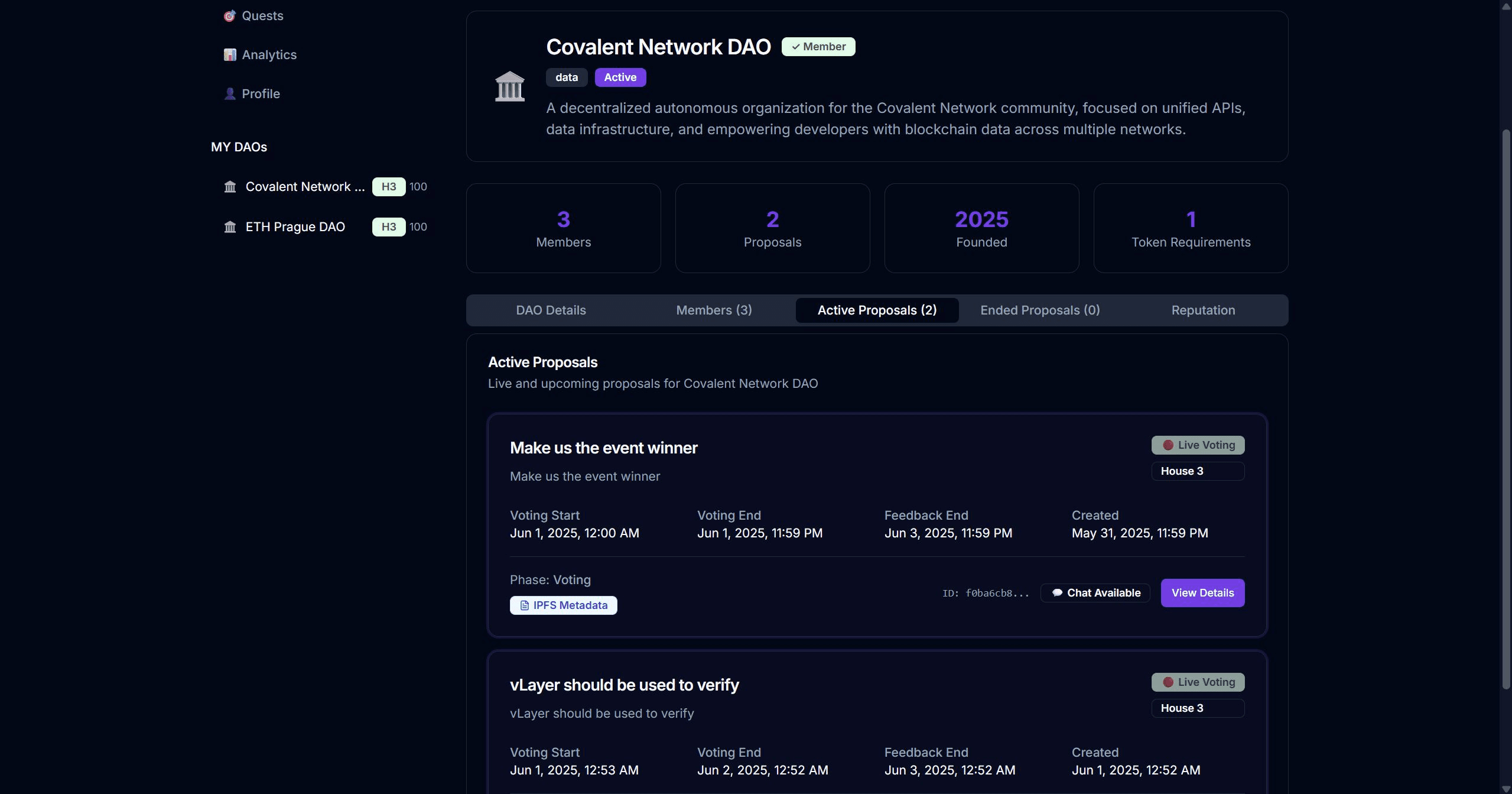
Task: Click the Token Requirements stat card
Action: point(1191,228)
